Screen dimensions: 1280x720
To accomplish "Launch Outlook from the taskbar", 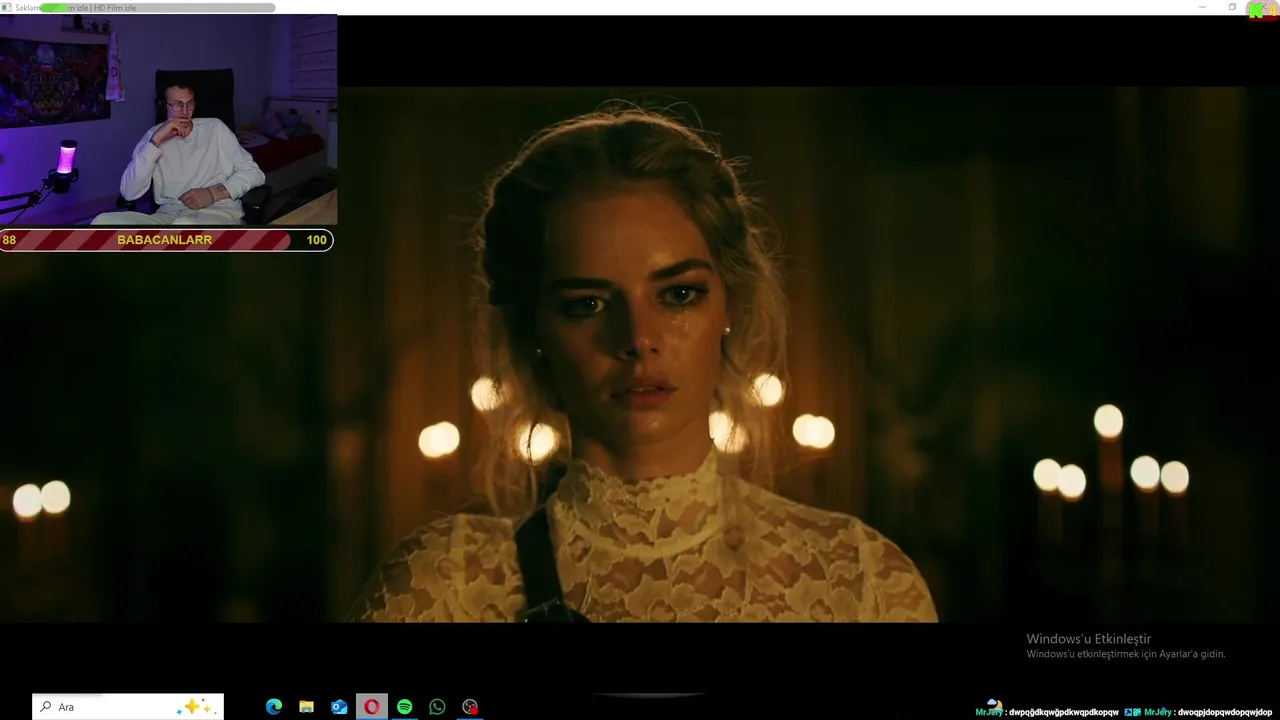I will click(339, 707).
